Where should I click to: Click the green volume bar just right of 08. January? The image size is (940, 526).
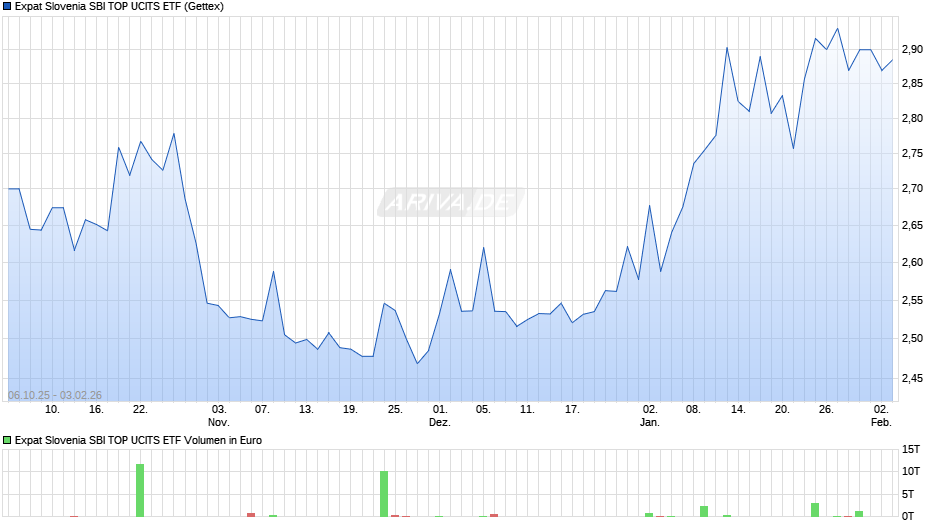pos(704,511)
